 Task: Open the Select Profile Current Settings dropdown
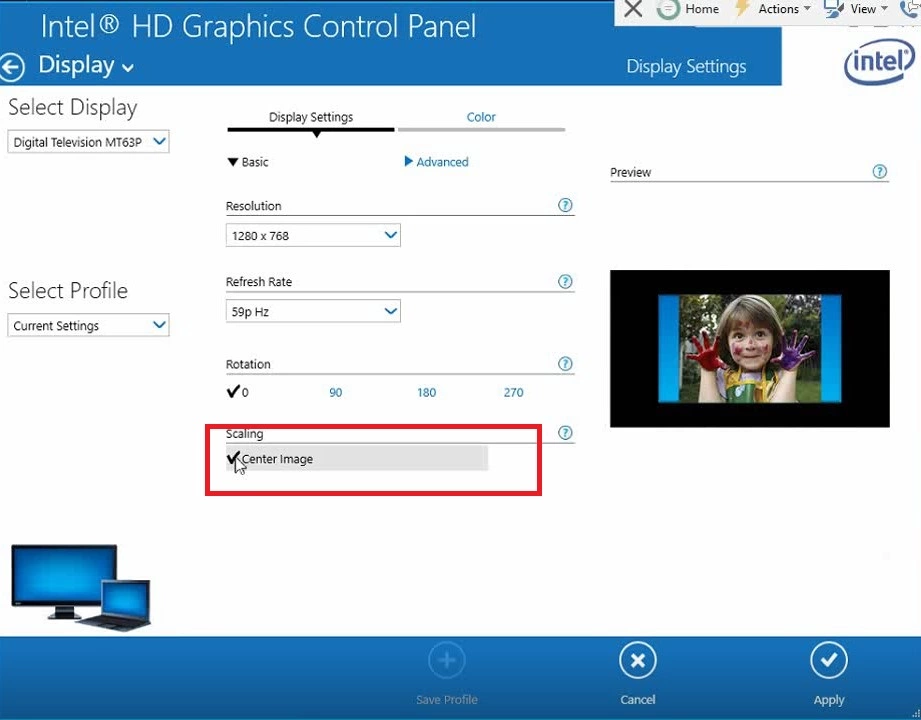(89, 326)
